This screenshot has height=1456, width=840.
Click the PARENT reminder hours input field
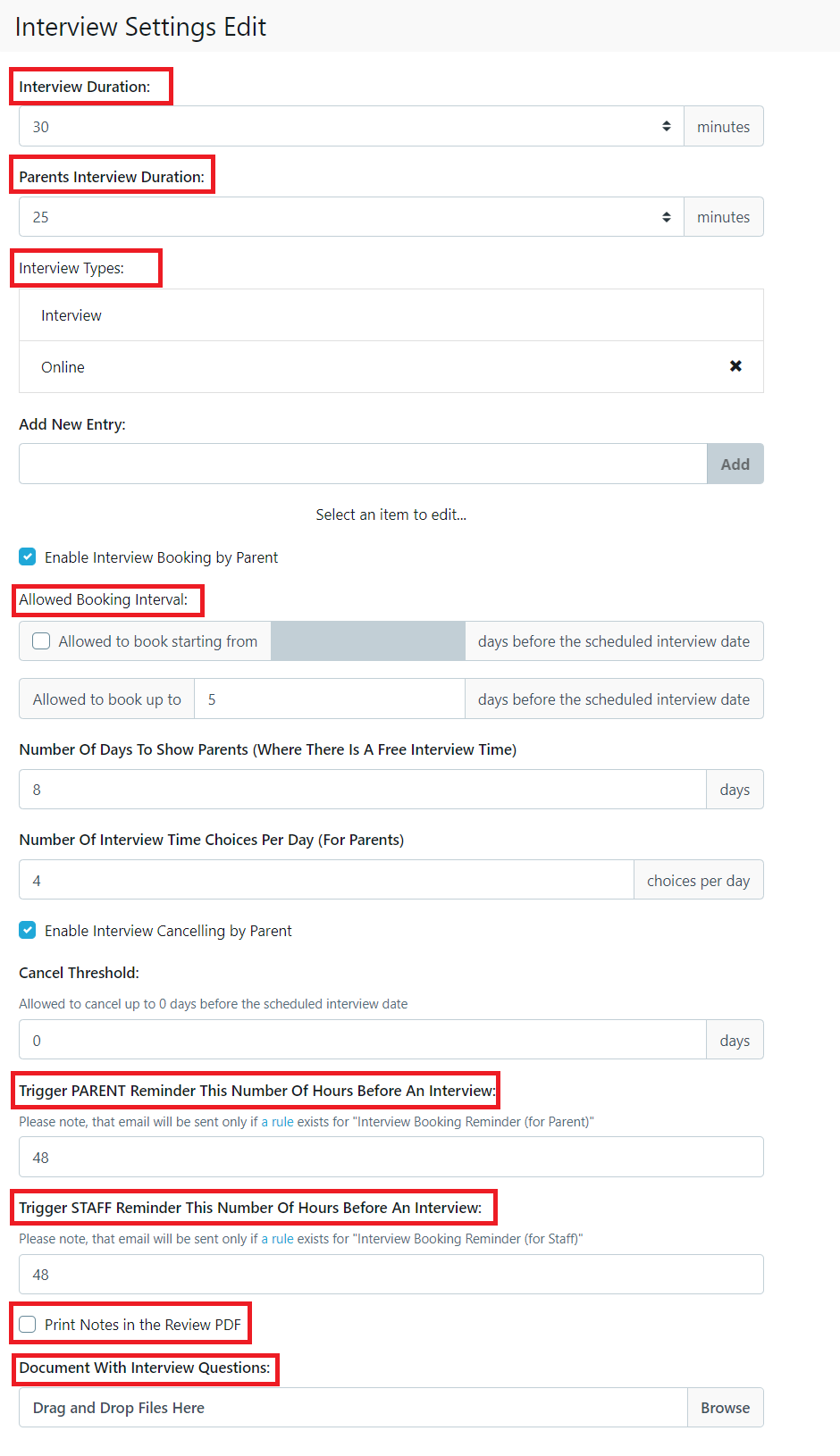[x=391, y=1158]
